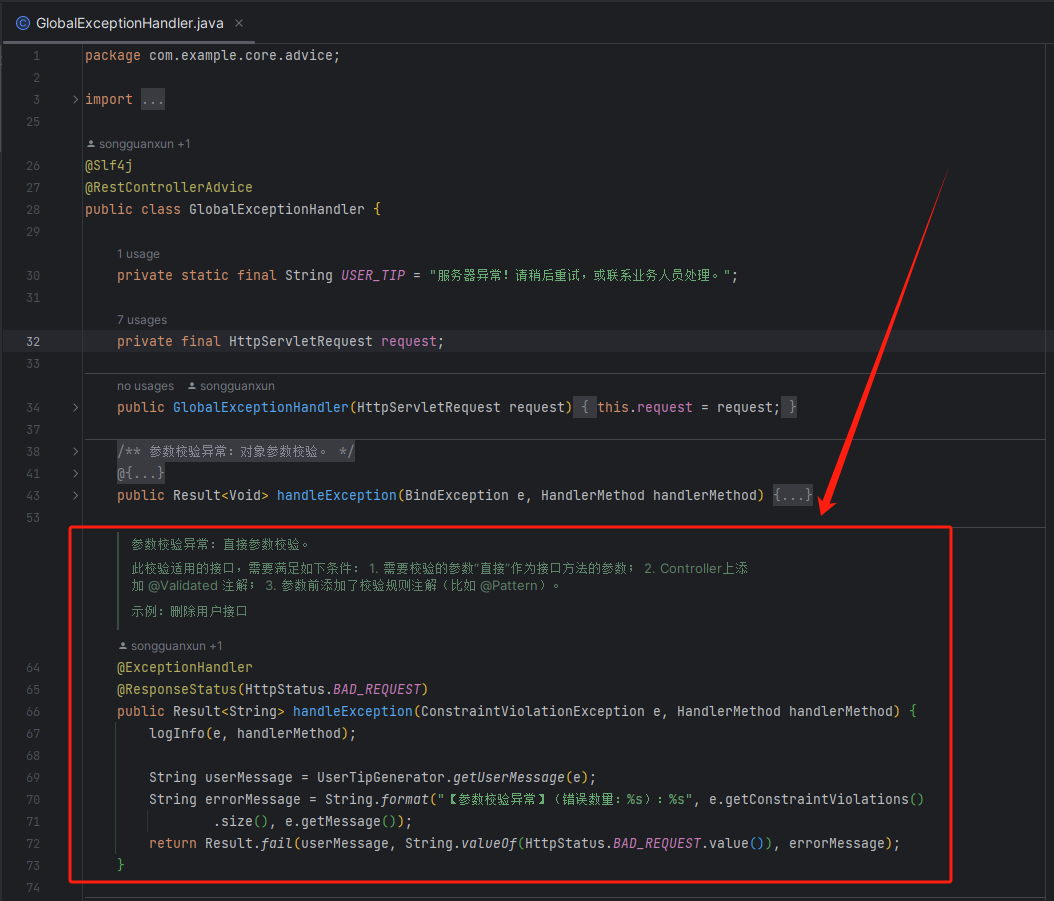Expand the fold arrow next to line 3 imports
Image resolution: width=1054 pixels, height=901 pixels.
pyautogui.click(x=76, y=99)
